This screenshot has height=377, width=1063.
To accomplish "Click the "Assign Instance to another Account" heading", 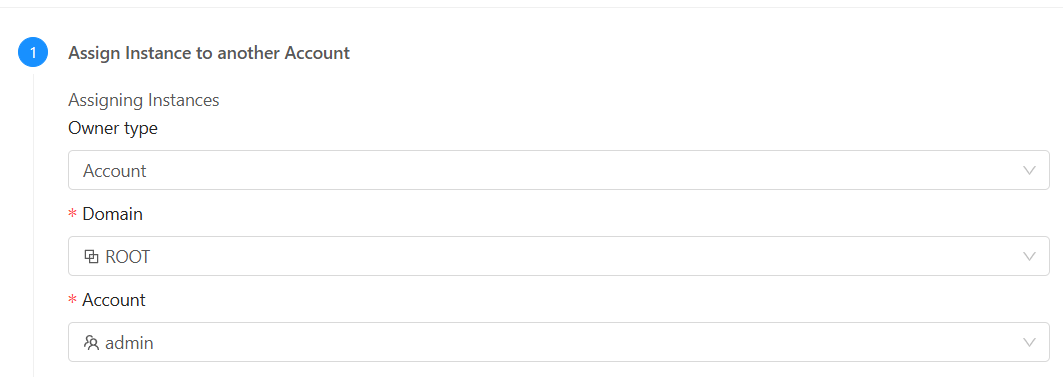I will click(x=209, y=53).
